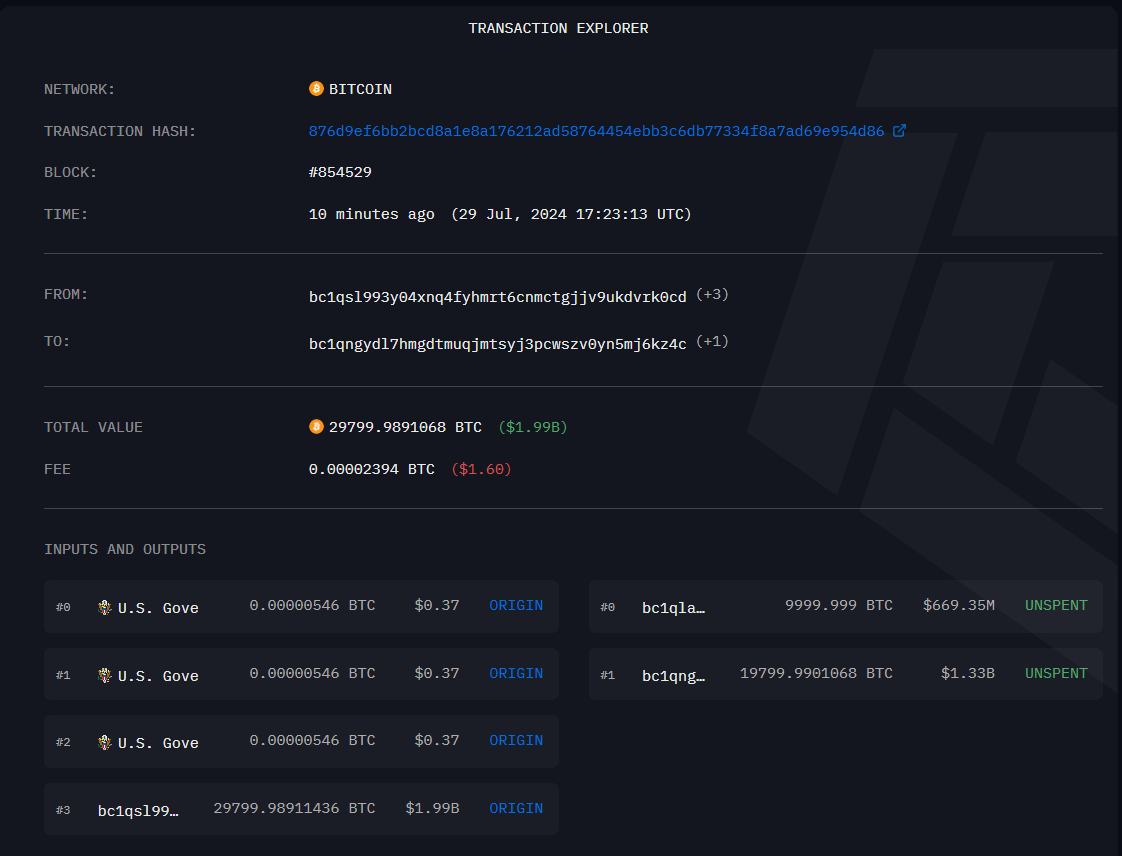The image size is (1122, 856).
Task: Open the transaction hash 876d9ef6bb2... link
Action: (x=596, y=131)
